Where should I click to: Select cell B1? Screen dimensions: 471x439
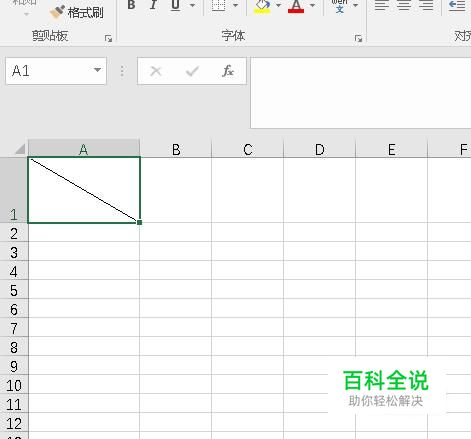pos(176,190)
